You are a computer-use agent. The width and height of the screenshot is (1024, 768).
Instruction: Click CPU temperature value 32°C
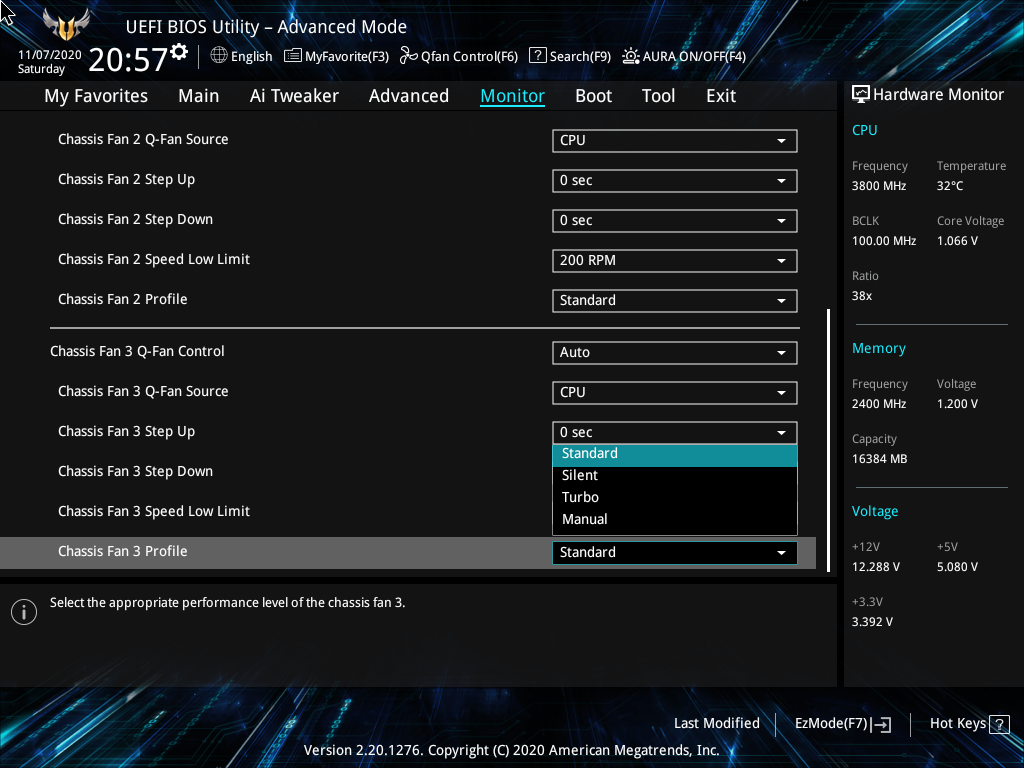950,186
